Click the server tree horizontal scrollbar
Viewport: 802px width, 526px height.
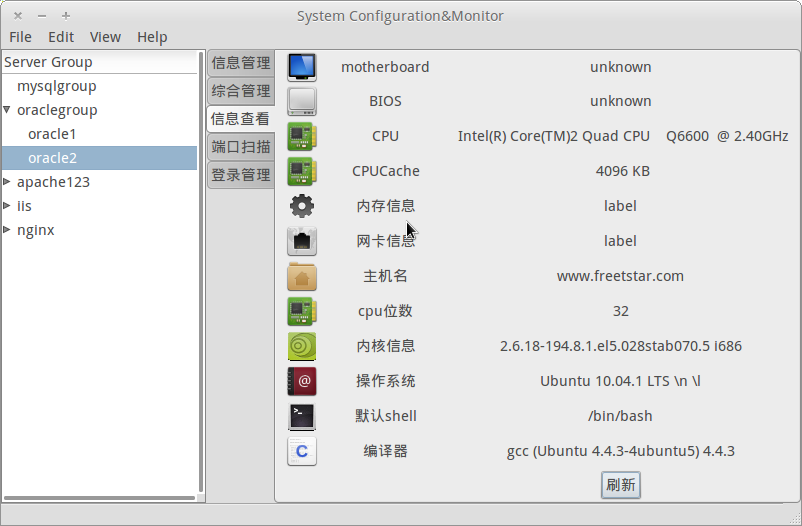[x=99, y=498]
